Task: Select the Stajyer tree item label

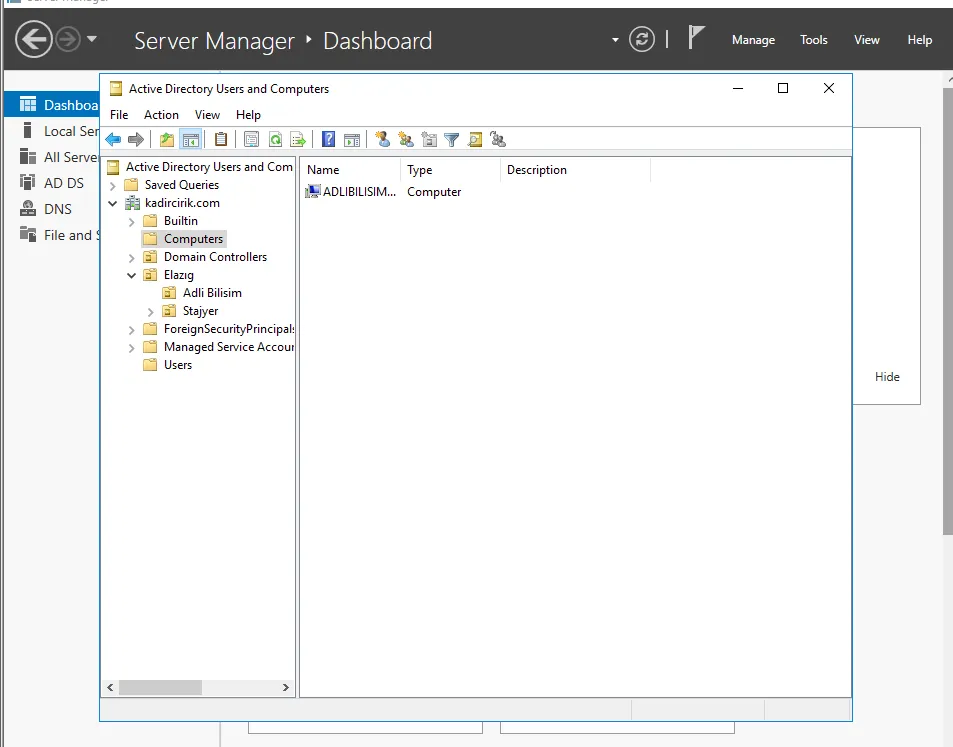Action: coord(200,311)
